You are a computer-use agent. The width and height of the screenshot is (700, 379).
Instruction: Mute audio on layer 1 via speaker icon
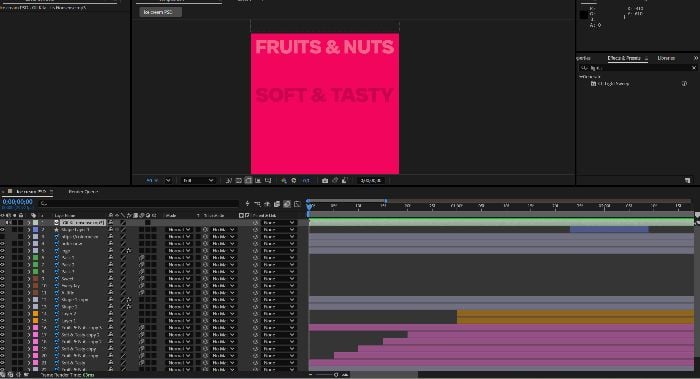point(8,222)
